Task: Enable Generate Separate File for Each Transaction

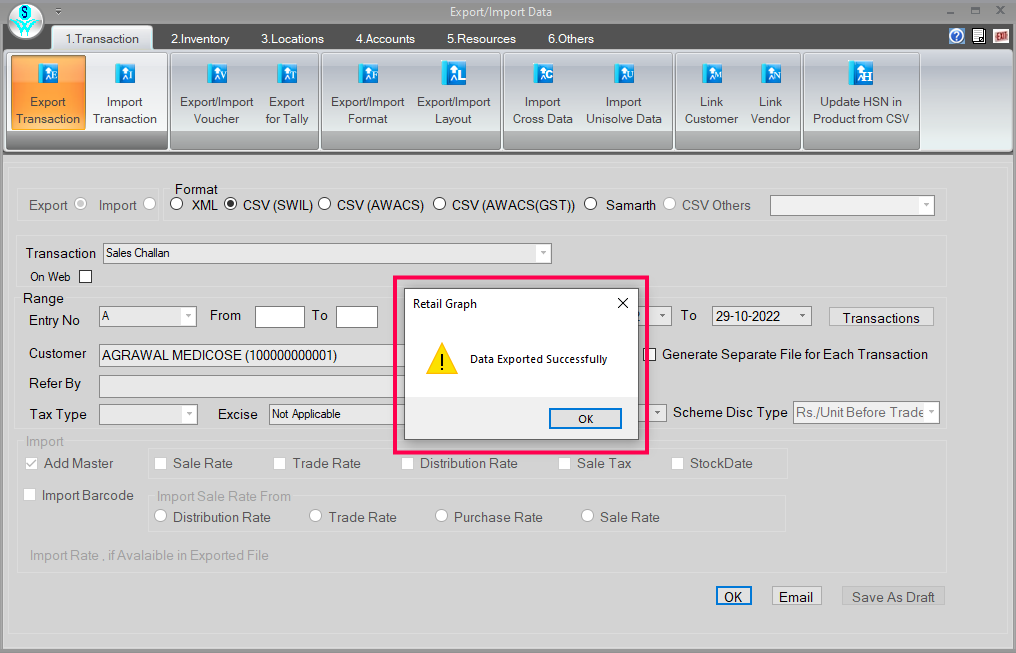Action: [650, 354]
